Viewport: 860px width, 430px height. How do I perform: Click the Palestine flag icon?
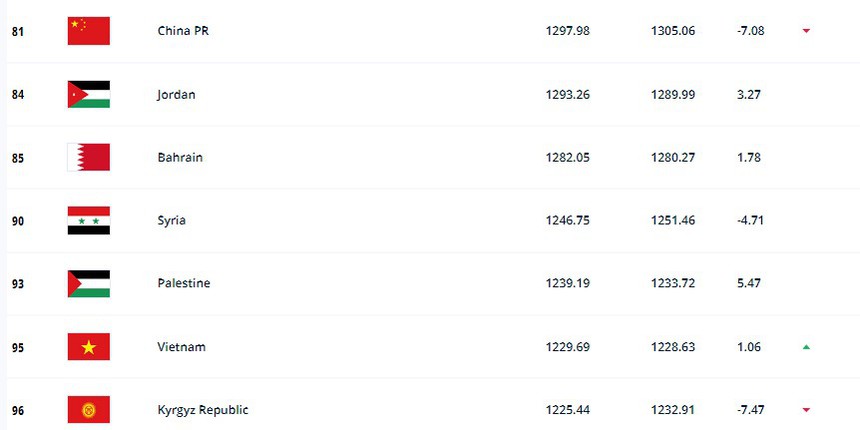[x=88, y=283]
